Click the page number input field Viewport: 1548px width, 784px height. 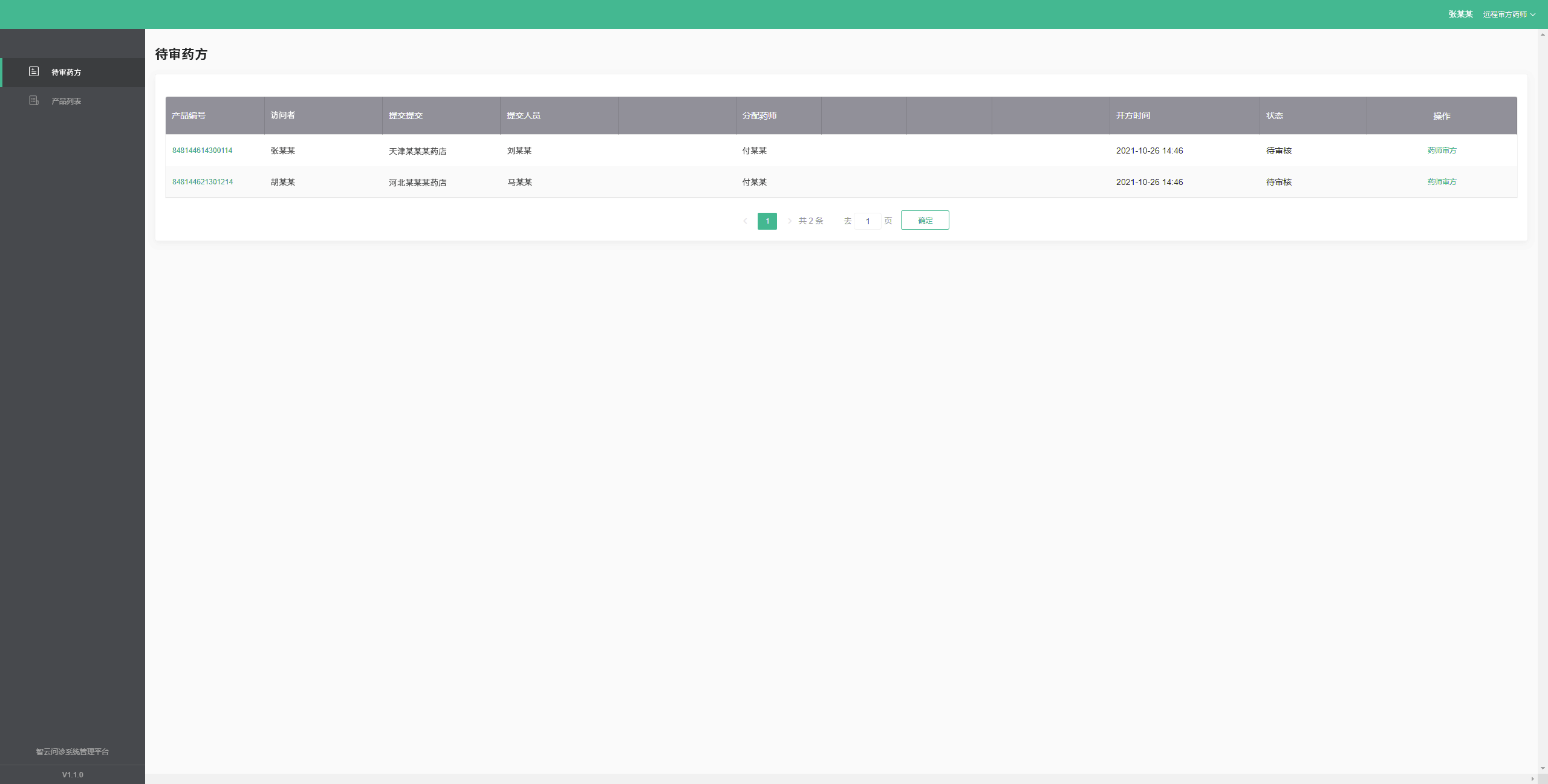point(867,220)
